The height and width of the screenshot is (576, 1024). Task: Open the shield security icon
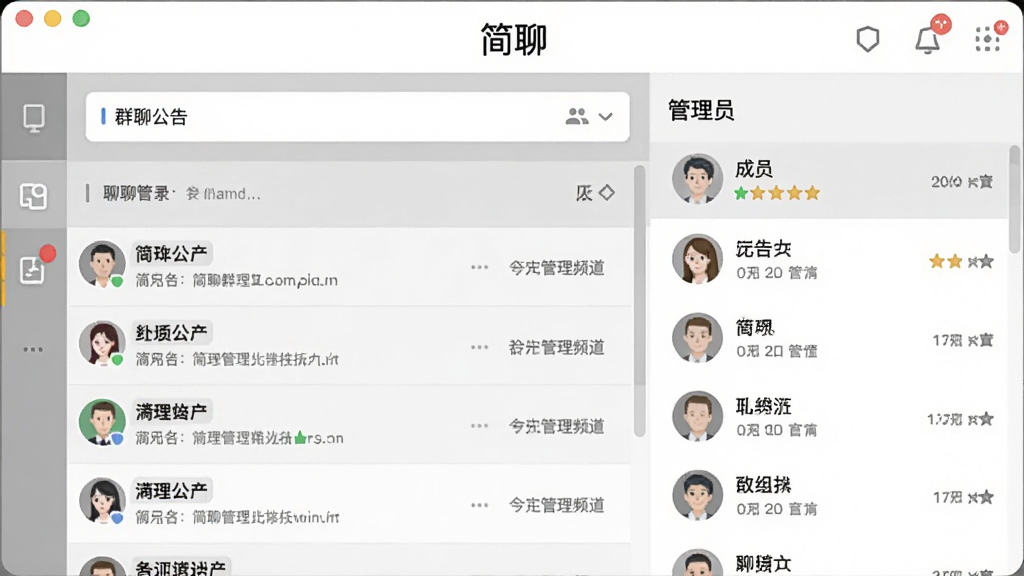[x=867, y=39]
